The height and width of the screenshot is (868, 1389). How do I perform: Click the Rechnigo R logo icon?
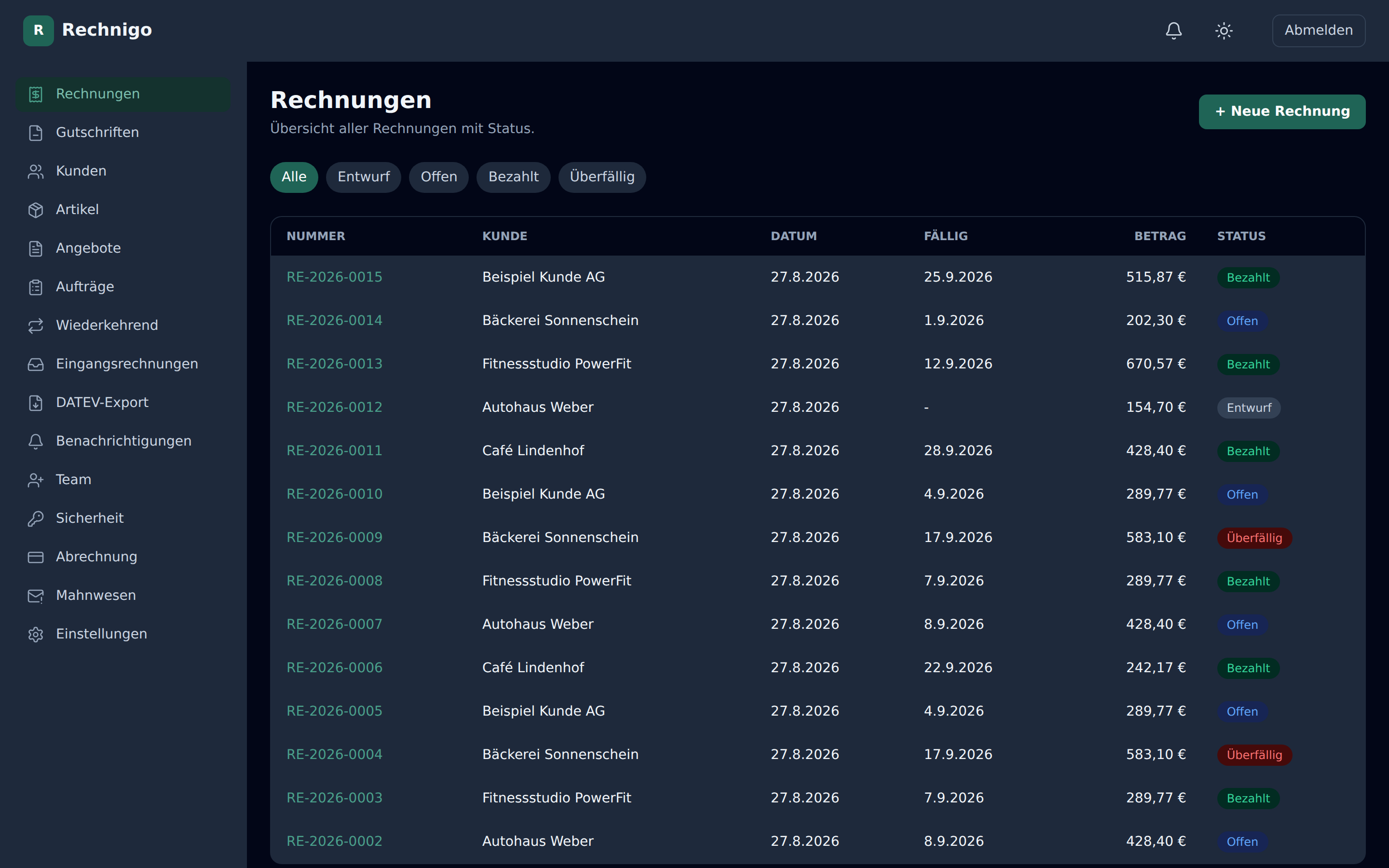point(39,30)
